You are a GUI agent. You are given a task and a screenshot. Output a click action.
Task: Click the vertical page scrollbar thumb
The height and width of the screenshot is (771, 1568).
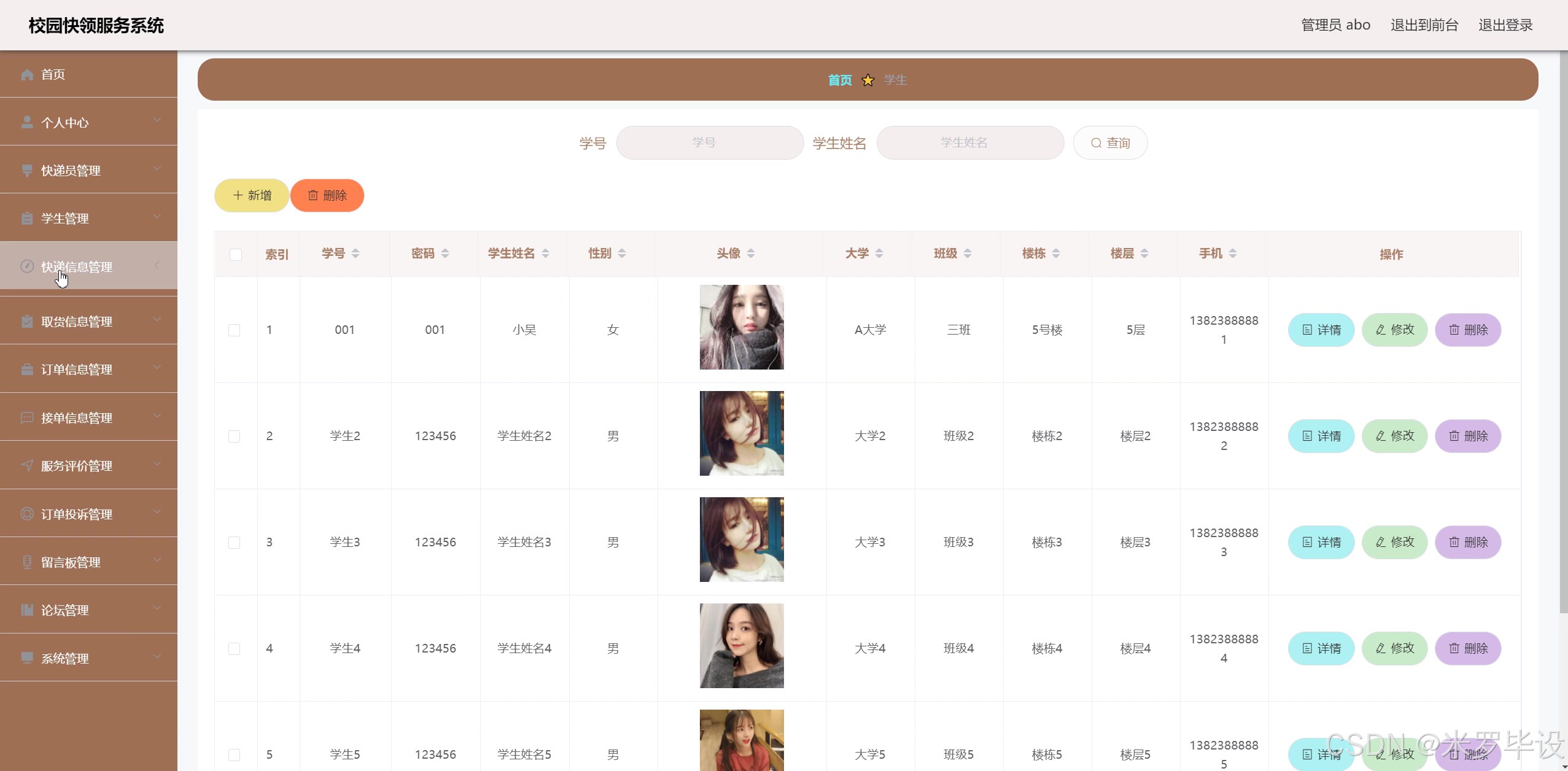pyautogui.click(x=1563, y=331)
